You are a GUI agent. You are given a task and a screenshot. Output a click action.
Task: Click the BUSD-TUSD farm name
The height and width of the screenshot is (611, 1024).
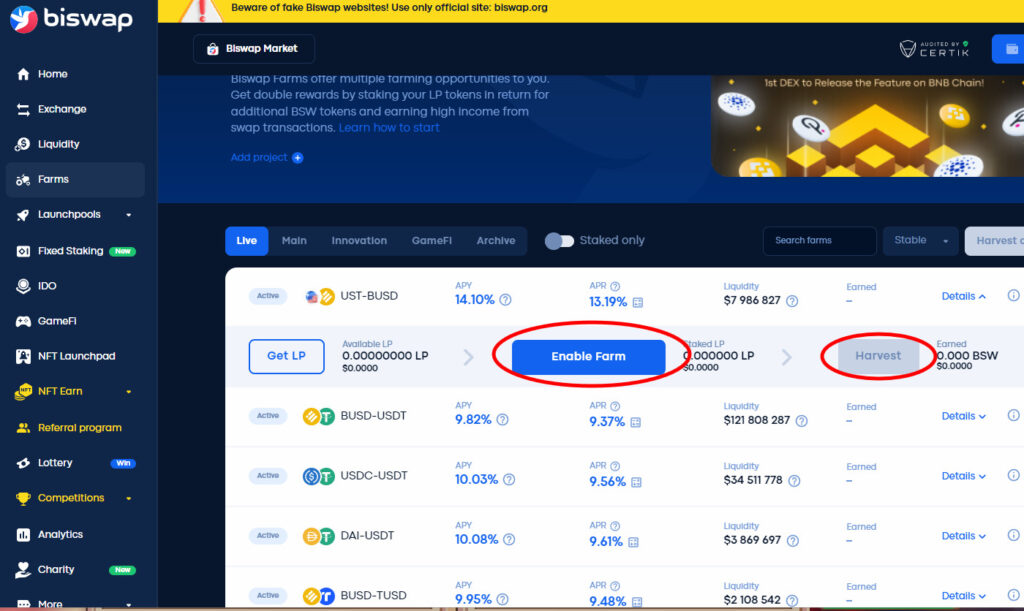pyautogui.click(x=374, y=596)
